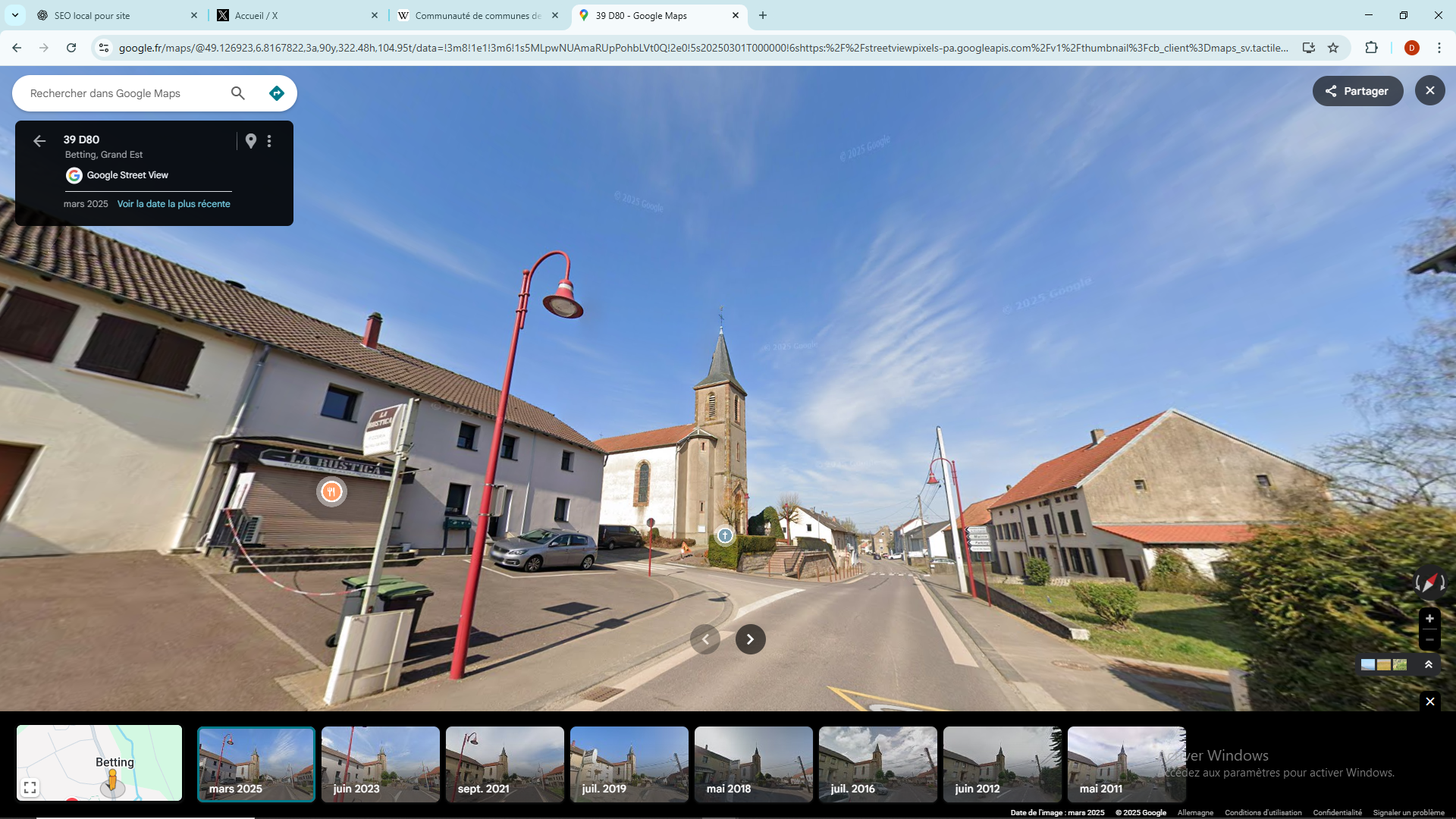Select the juil. 2019 timeline thumbnail
The height and width of the screenshot is (819, 1456).
[x=629, y=764]
